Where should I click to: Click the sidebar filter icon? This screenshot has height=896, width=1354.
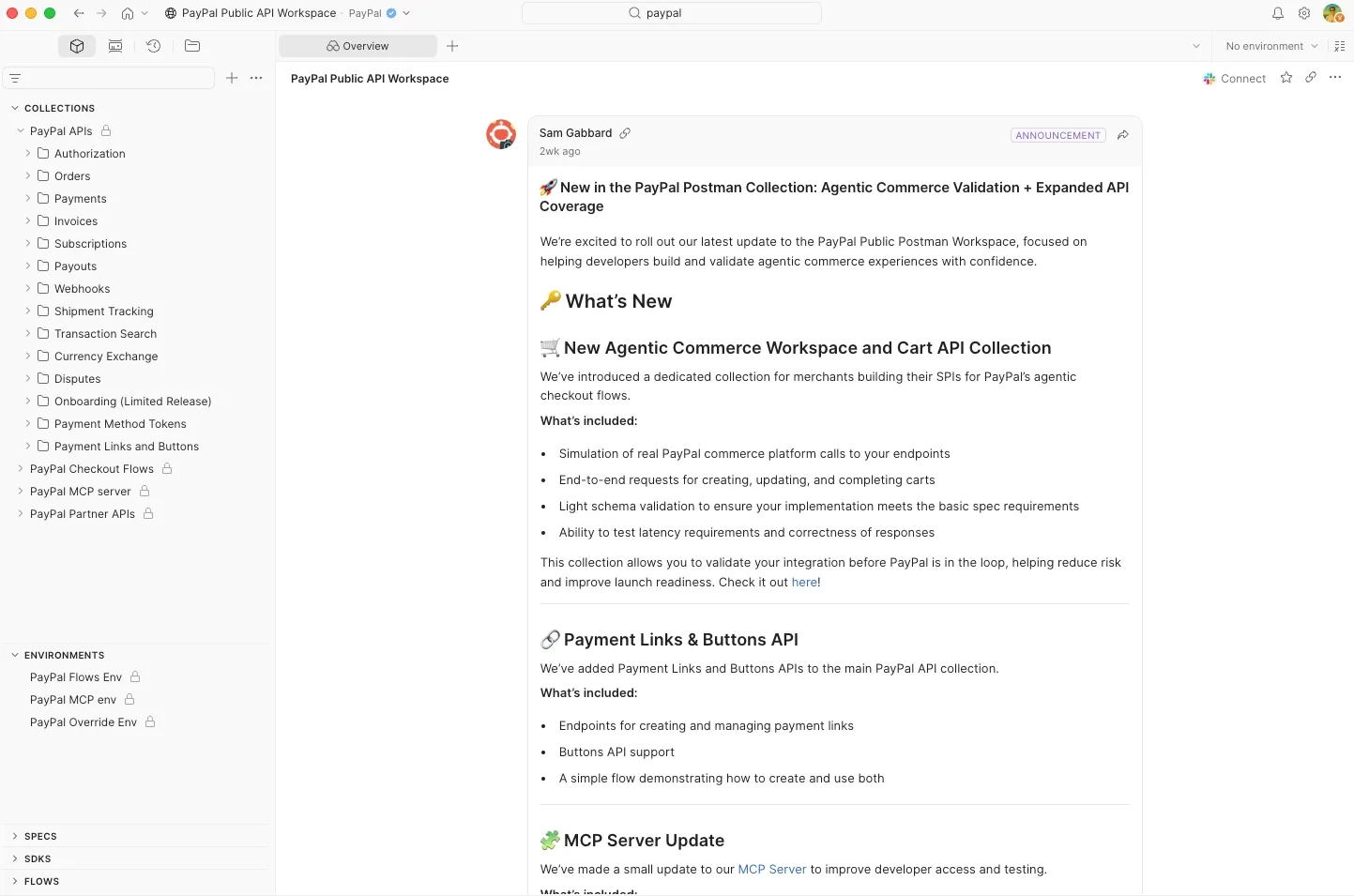pyautogui.click(x=15, y=78)
